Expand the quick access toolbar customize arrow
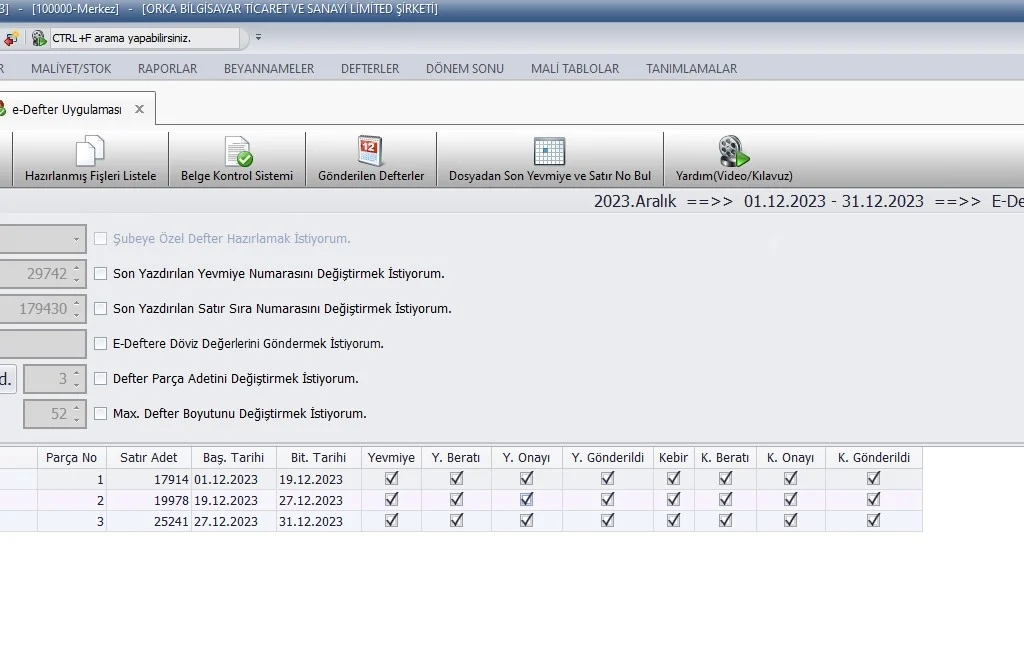The image size is (1024, 664). 258,38
